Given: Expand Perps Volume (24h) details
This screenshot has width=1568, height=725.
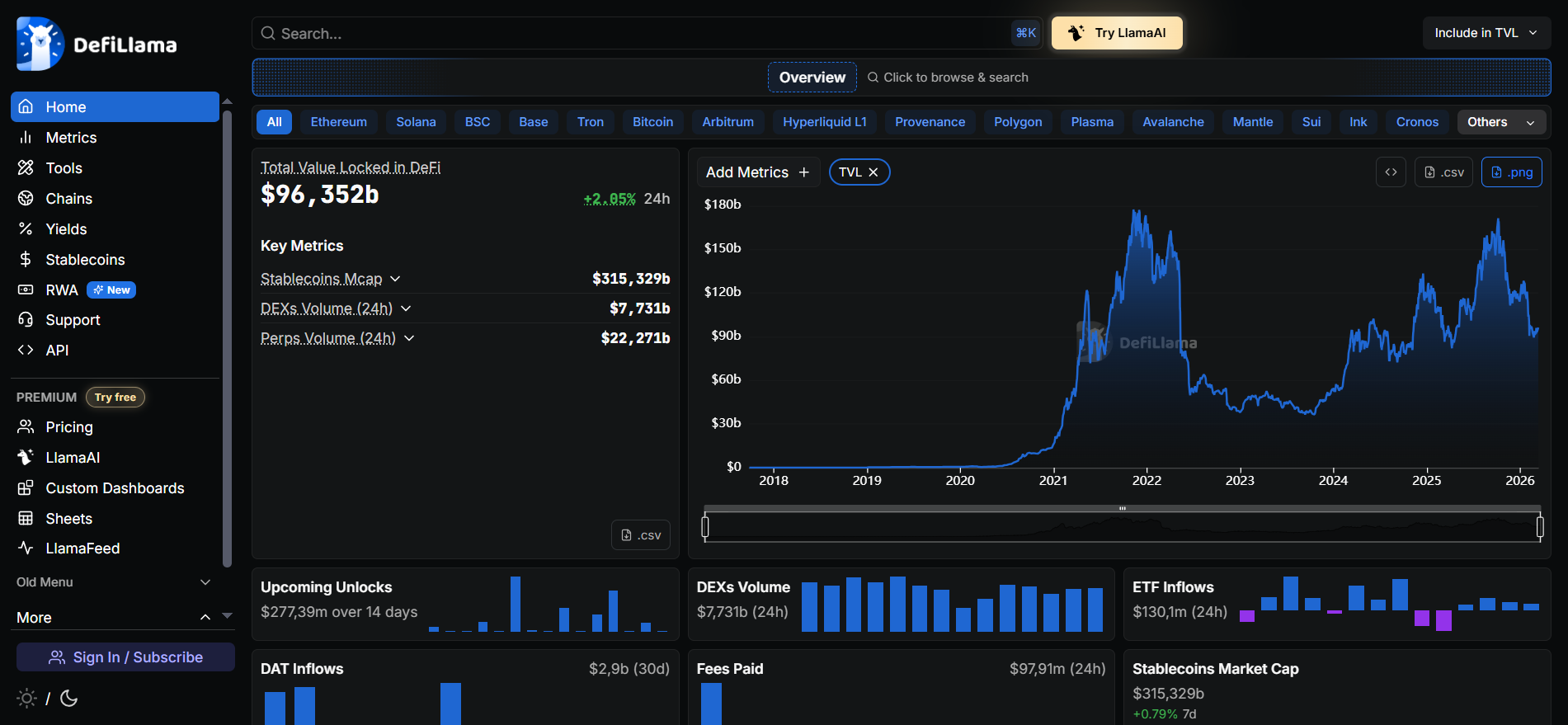Looking at the screenshot, I should [409, 338].
